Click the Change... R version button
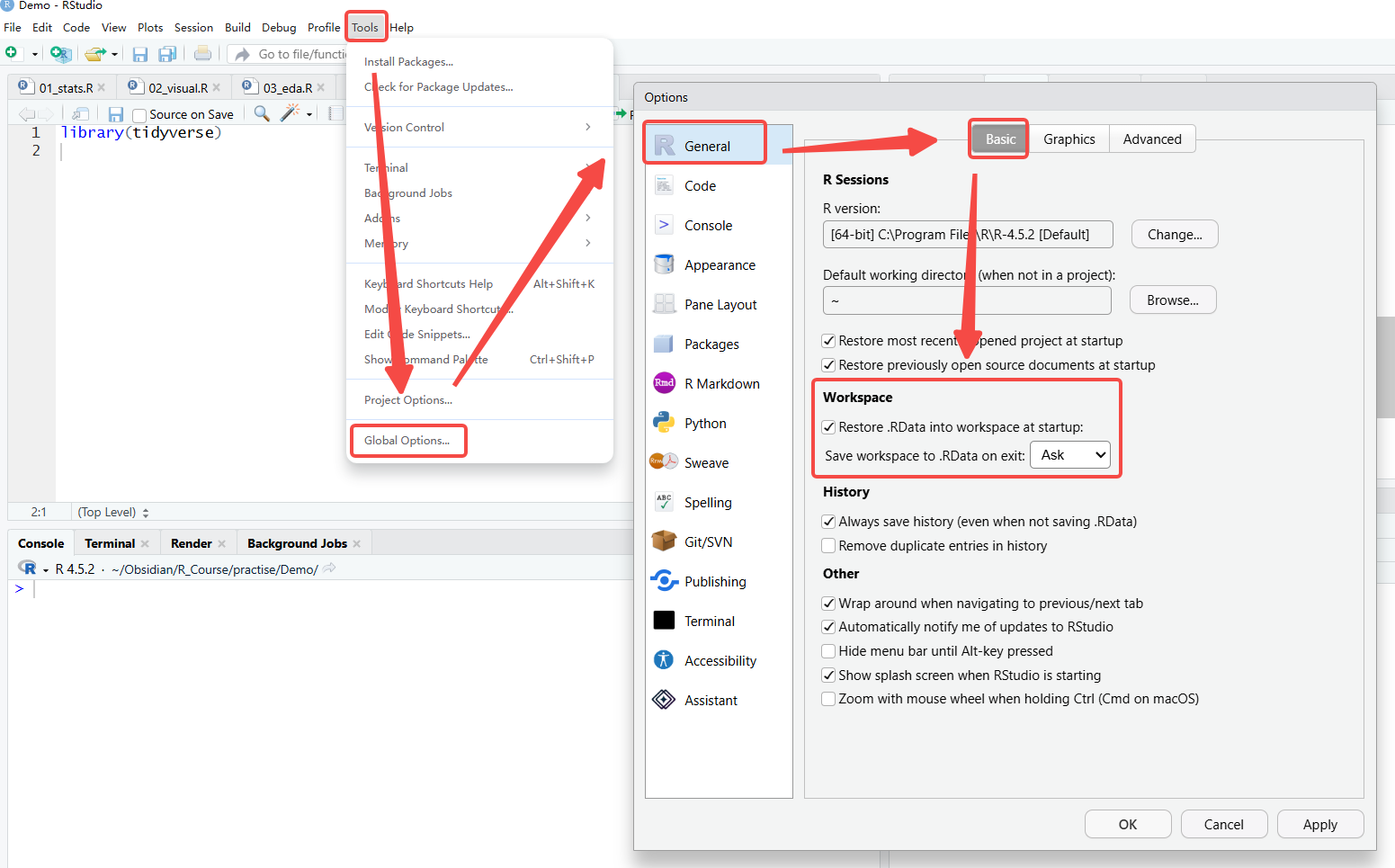 coord(1175,235)
